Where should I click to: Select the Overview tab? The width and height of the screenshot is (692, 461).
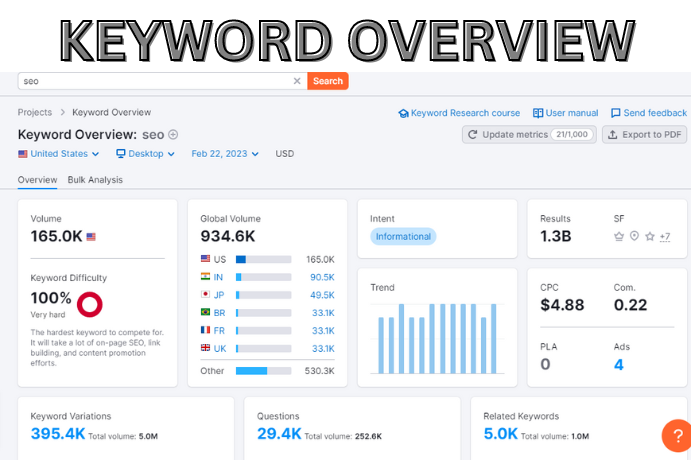37,180
